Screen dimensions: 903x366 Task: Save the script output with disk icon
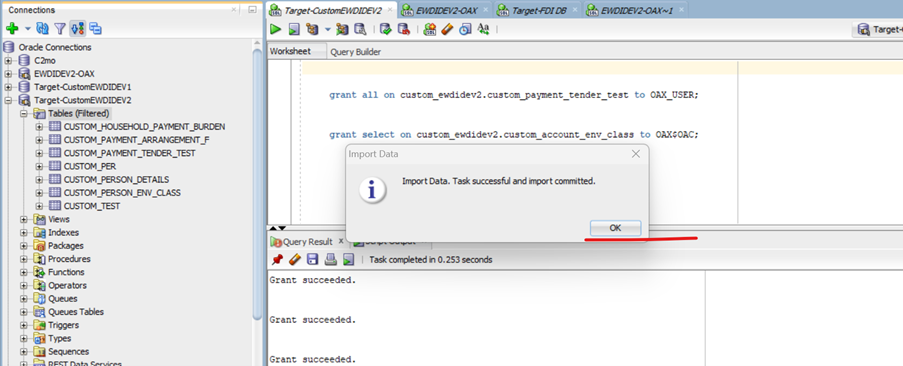[x=312, y=260]
